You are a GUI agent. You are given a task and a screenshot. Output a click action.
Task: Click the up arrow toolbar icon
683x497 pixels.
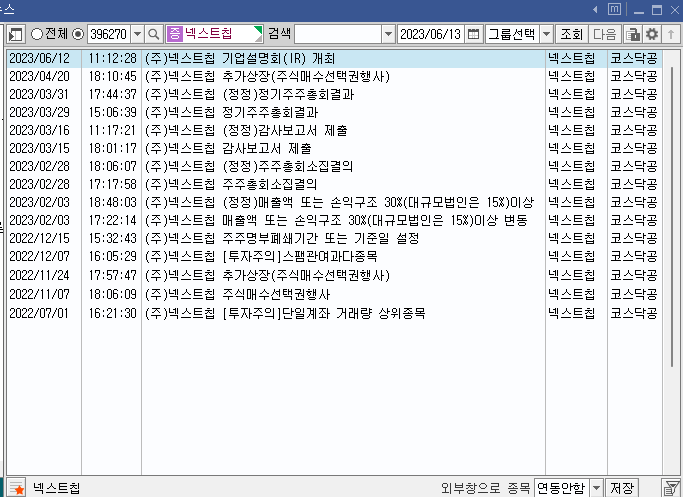(671, 34)
